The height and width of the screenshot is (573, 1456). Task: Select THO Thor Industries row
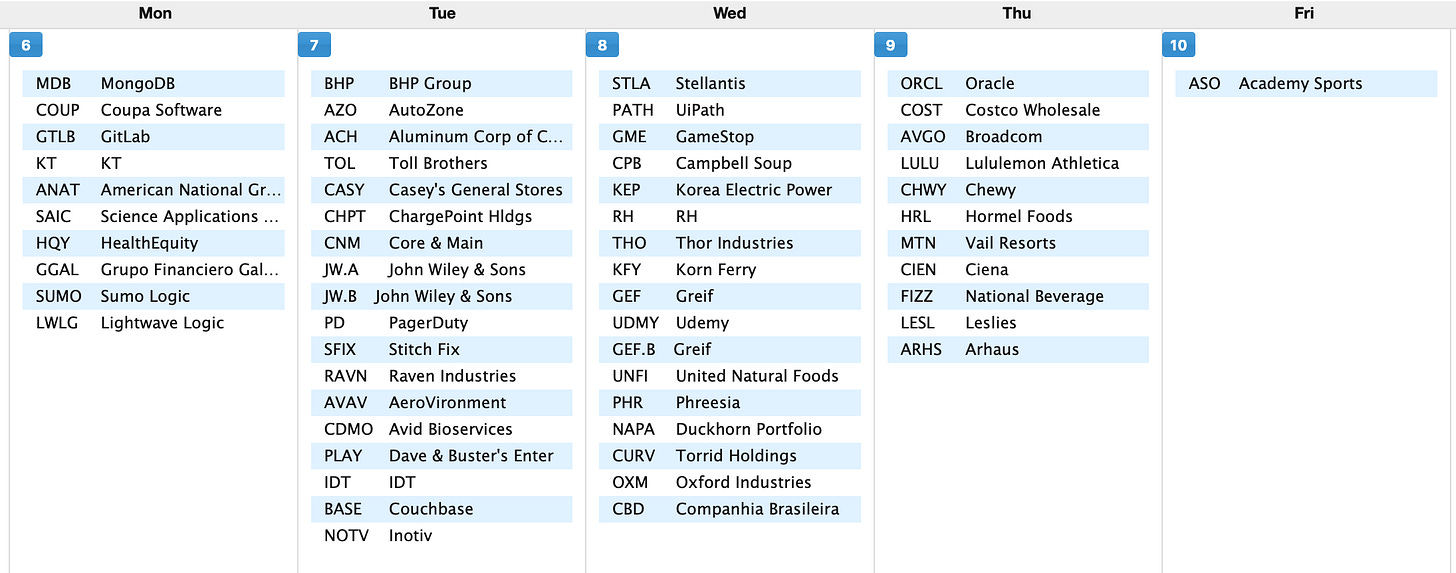point(730,243)
